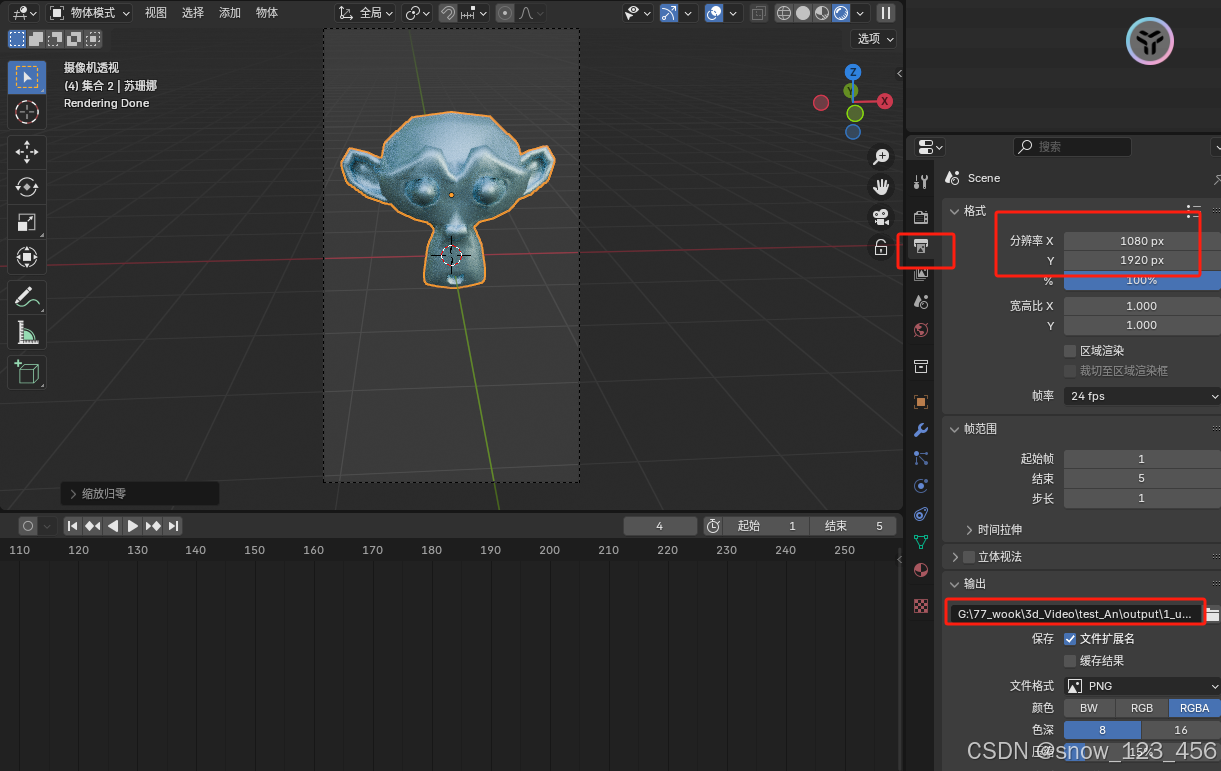
Task: Open the 全局 transform orientation dropdown
Action: point(366,13)
